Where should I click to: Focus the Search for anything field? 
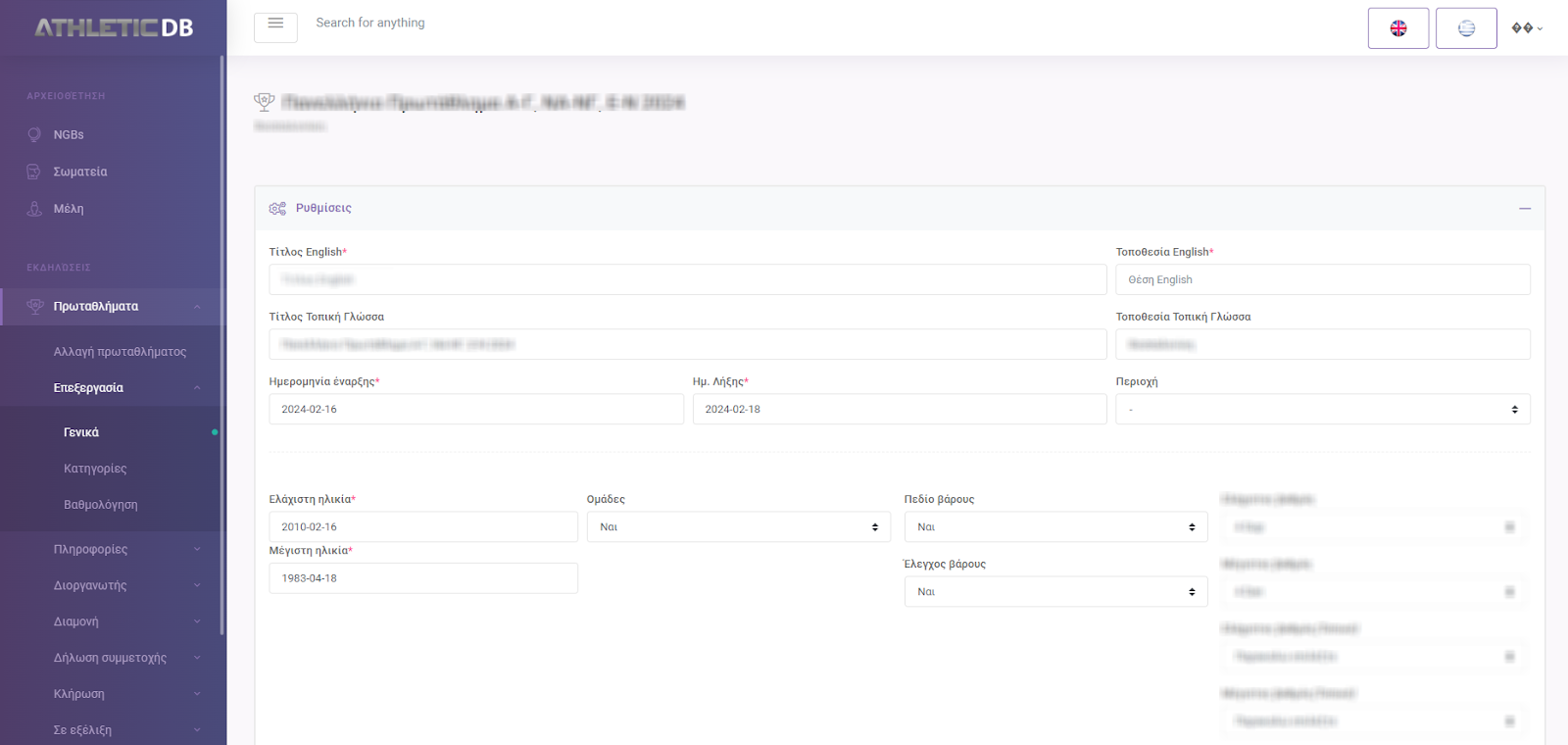(x=370, y=23)
